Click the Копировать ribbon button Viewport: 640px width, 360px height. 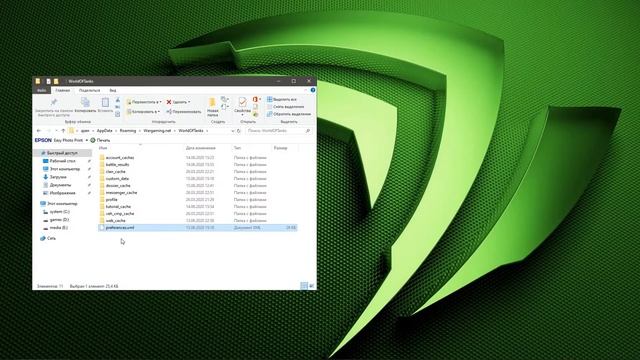pyautogui.click(x=85, y=105)
